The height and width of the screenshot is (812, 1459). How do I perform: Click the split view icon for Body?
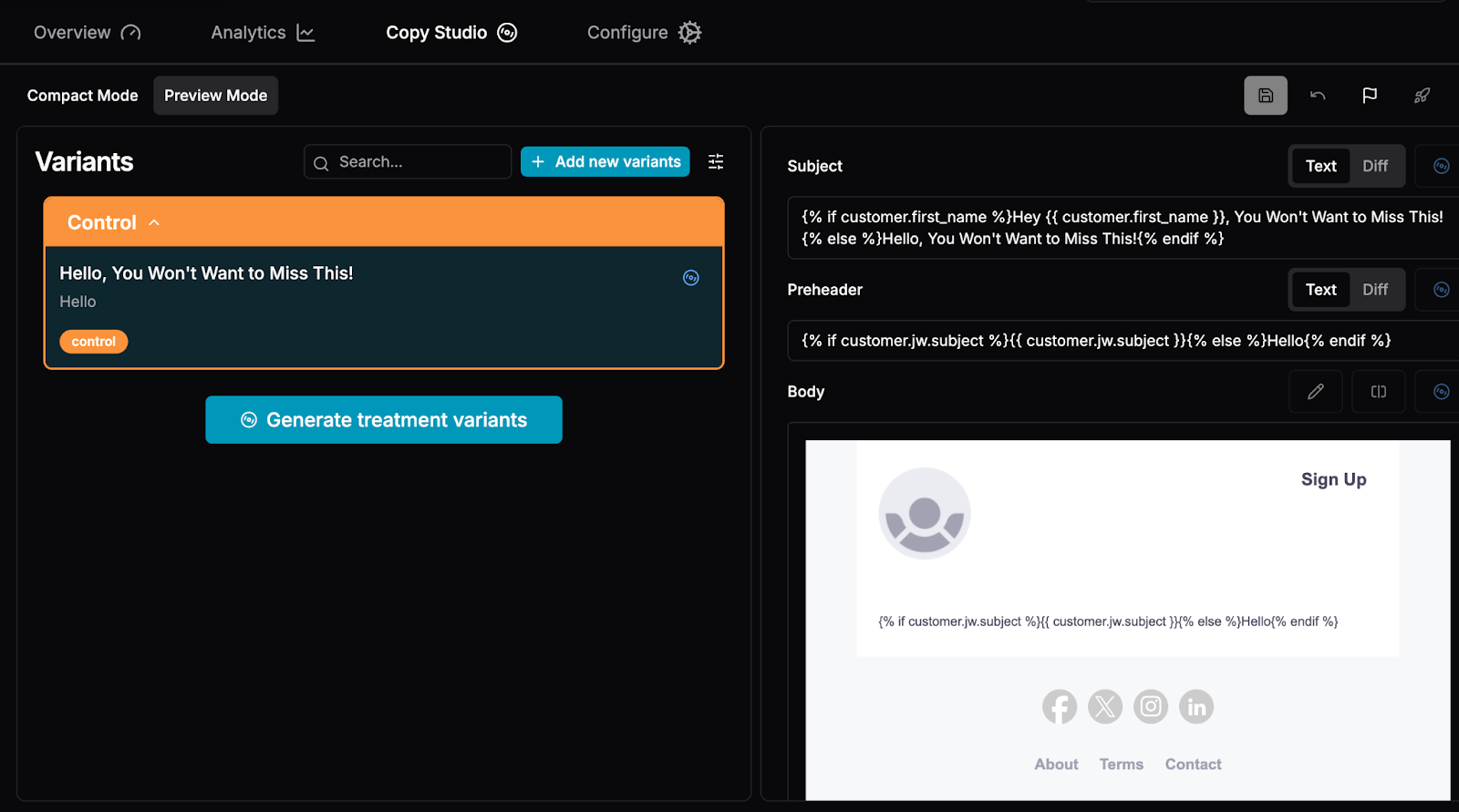(x=1378, y=392)
